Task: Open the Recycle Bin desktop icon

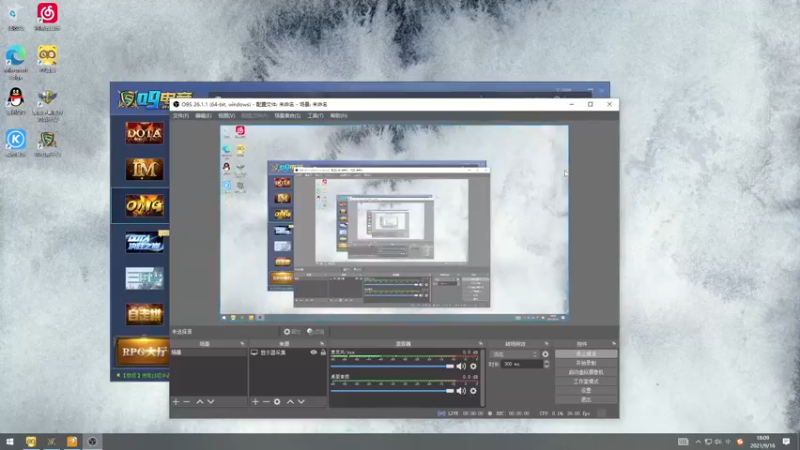Action: click(16, 17)
